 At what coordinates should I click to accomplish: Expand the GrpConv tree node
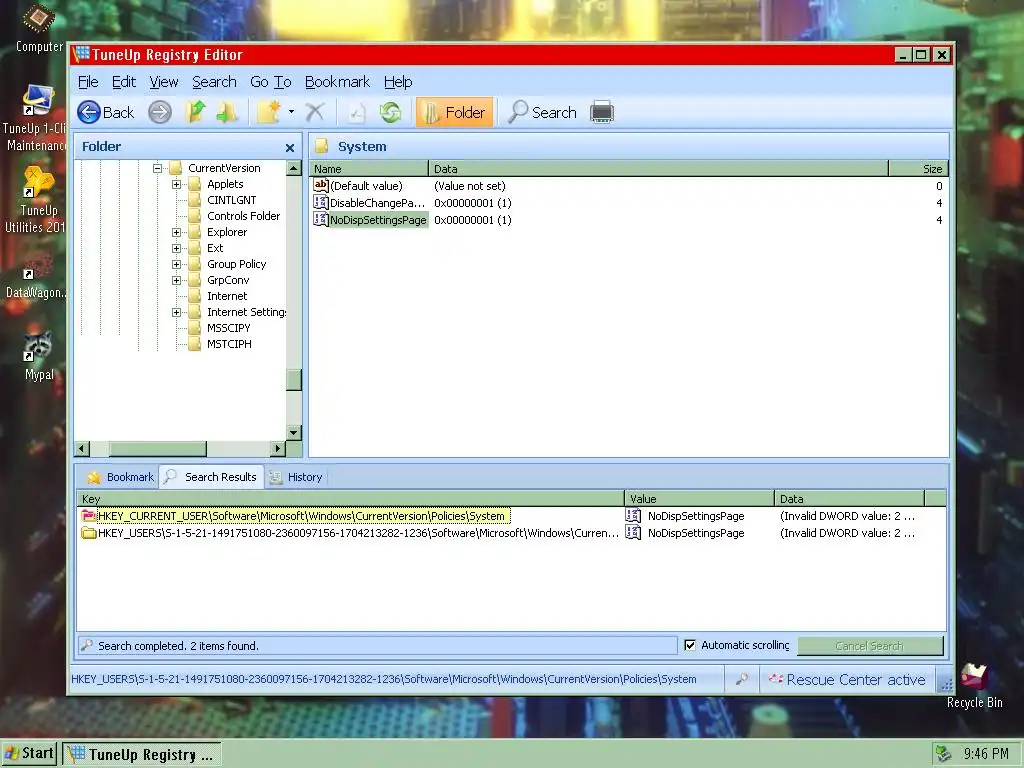pyautogui.click(x=176, y=280)
